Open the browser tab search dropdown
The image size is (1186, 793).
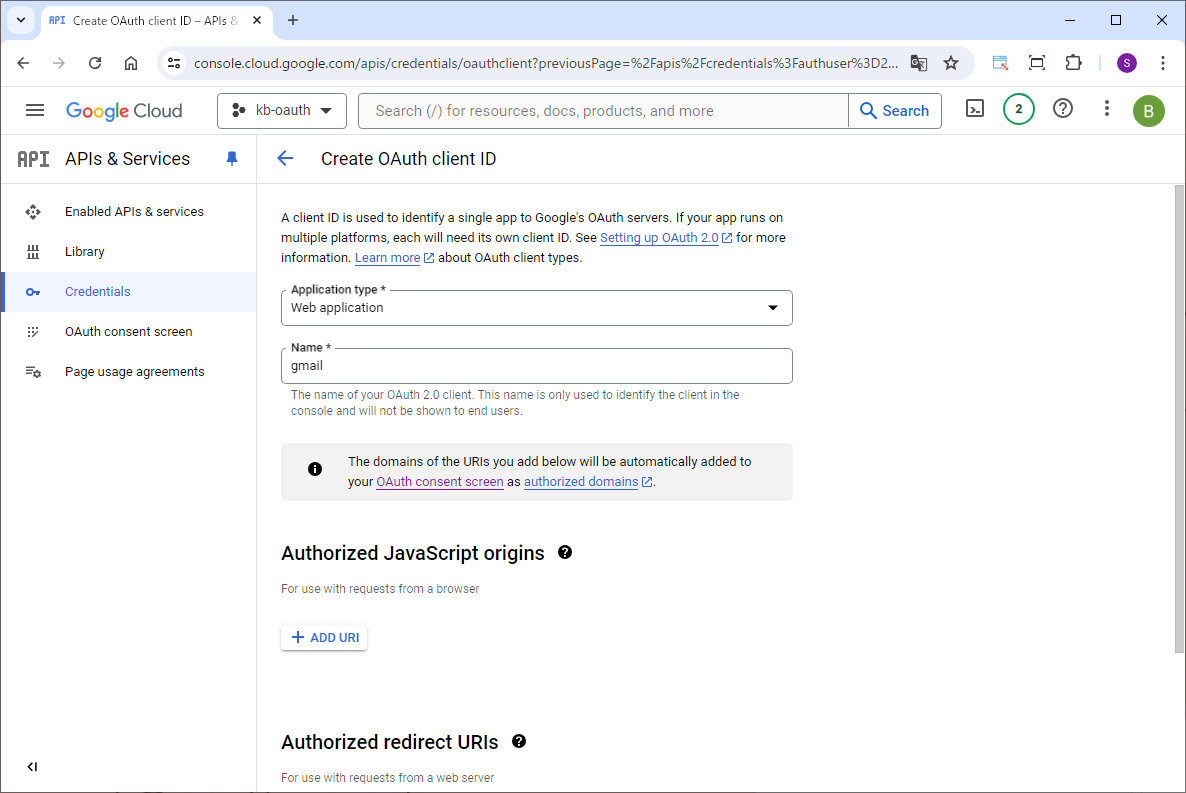click(20, 20)
